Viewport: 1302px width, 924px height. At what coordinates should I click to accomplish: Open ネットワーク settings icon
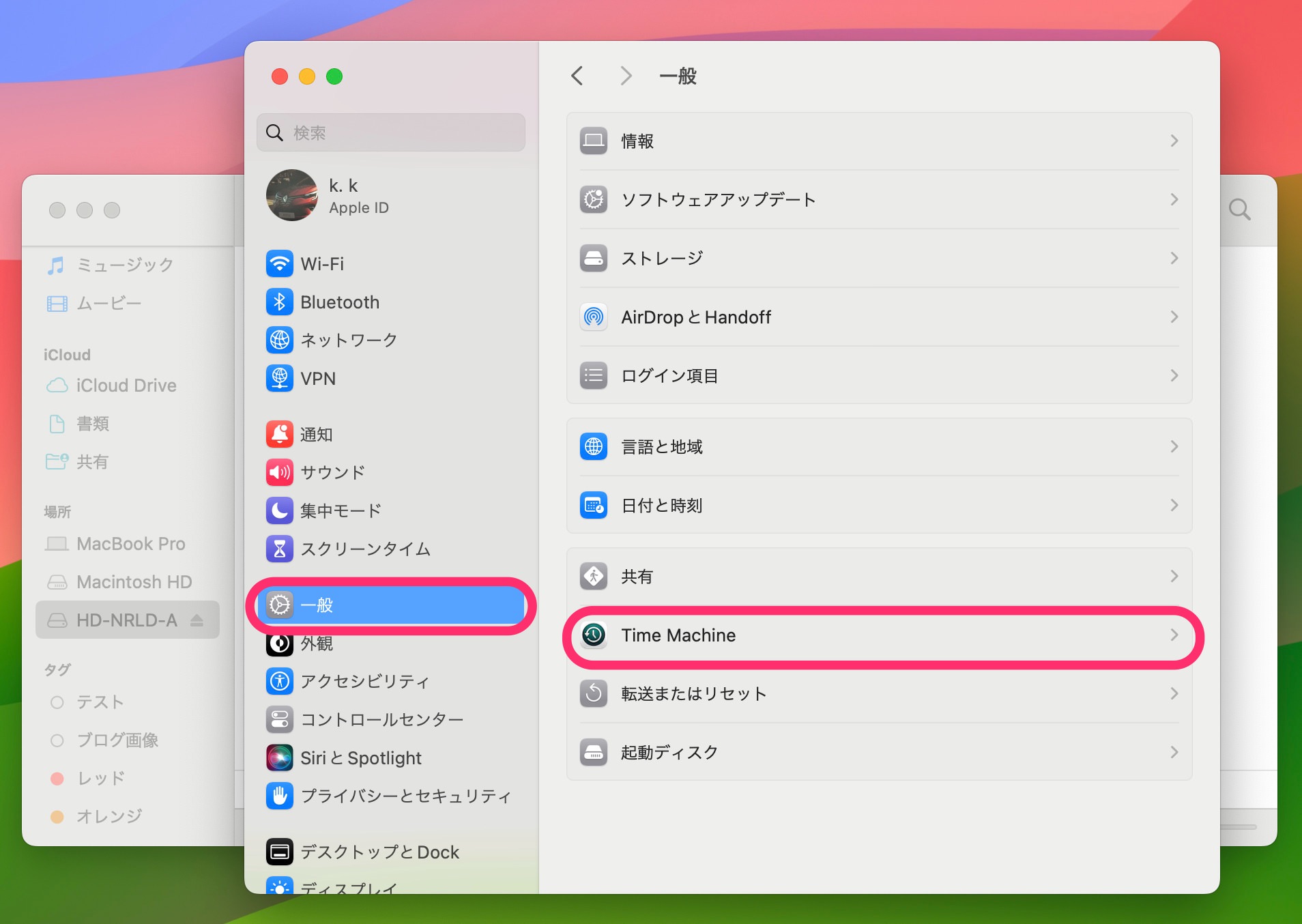tap(280, 340)
